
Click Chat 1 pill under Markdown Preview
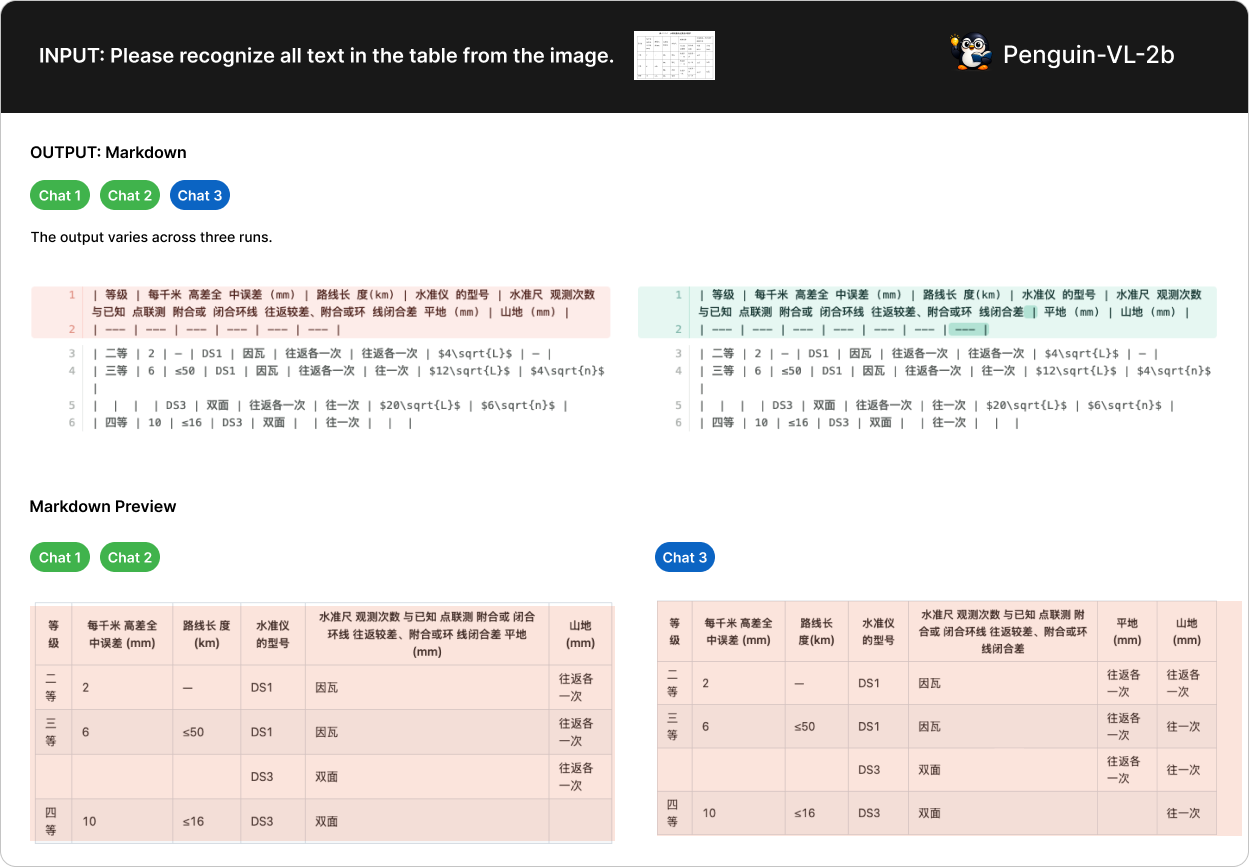(60, 557)
